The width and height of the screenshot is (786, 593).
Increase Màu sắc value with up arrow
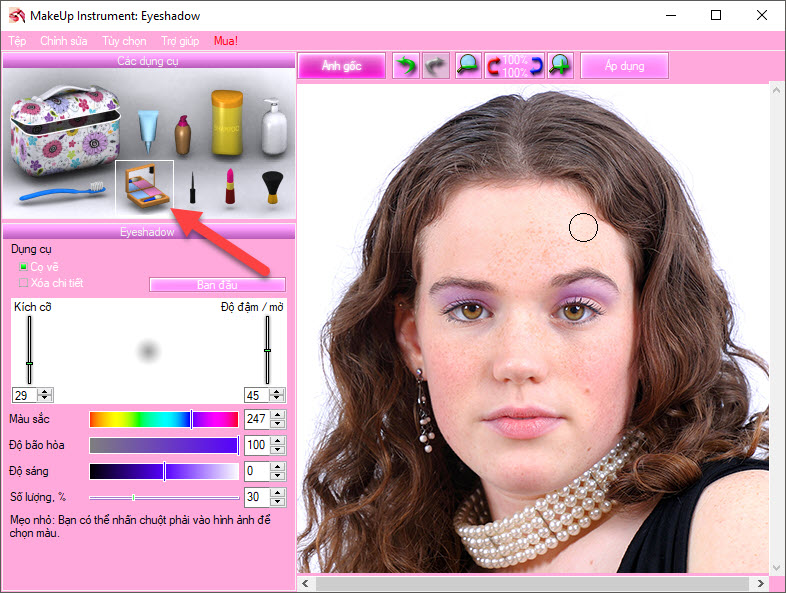(278, 415)
